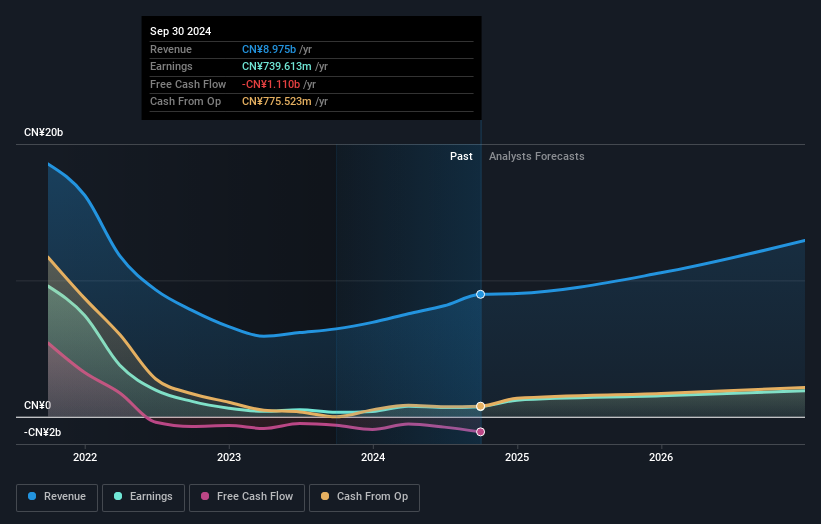Image resolution: width=821 pixels, height=524 pixels.
Task: Click the Revenue row label in tooltip
Action: point(171,49)
